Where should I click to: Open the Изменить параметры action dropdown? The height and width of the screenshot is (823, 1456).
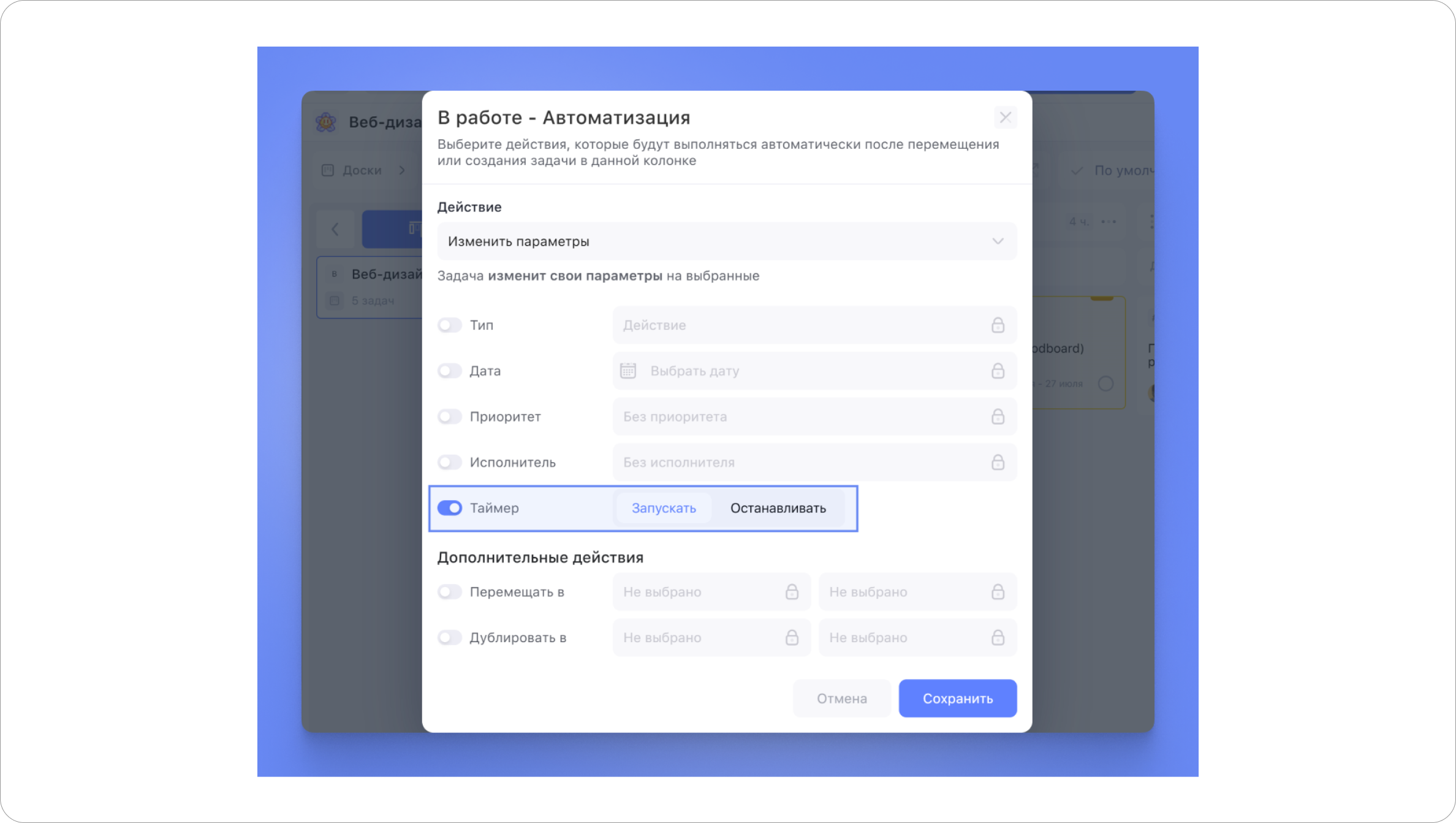click(x=727, y=241)
